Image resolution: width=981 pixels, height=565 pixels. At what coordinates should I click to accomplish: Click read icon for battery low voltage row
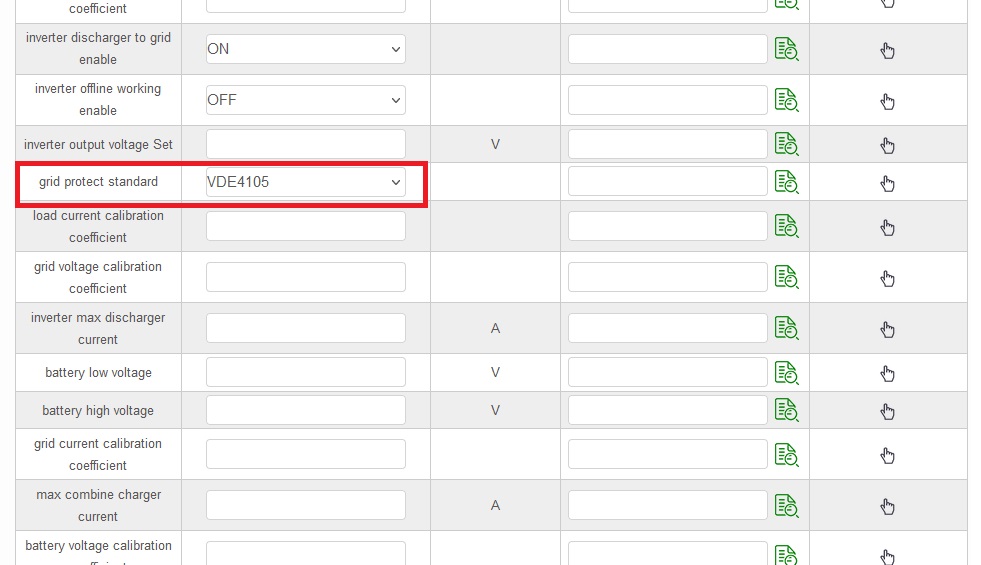[786, 372]
